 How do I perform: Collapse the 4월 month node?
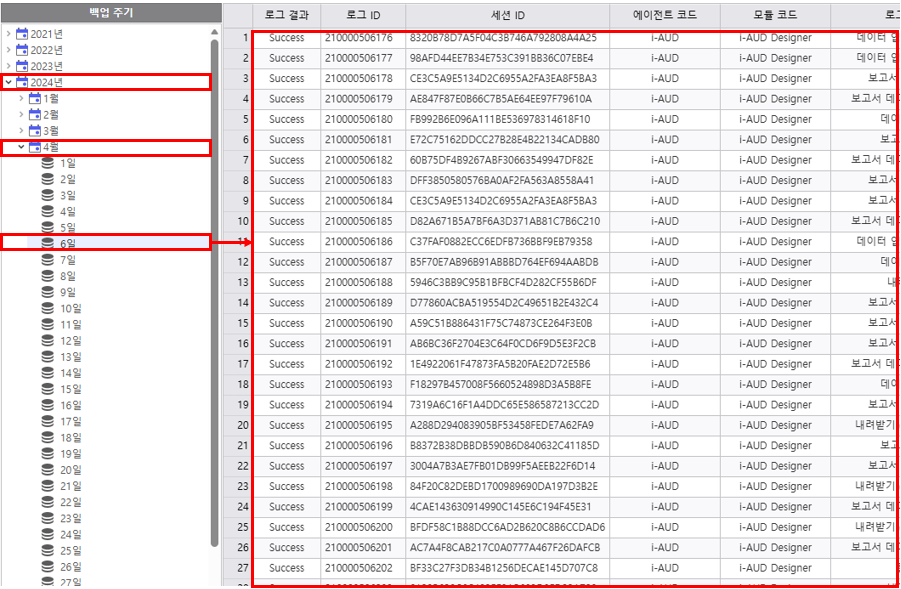tap(22, 147)
